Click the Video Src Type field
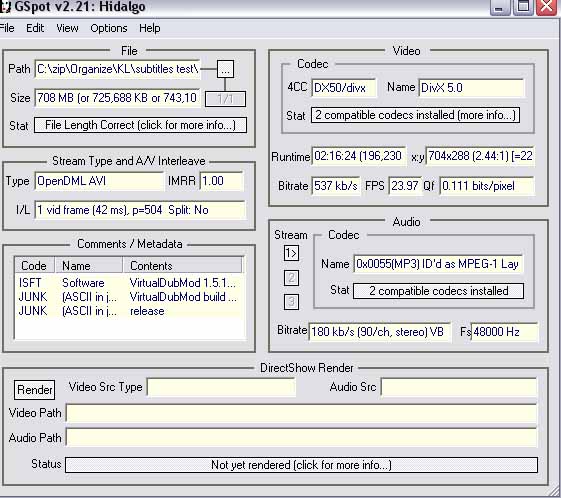The height and width of the screenshot is (498, 561). 221,387
